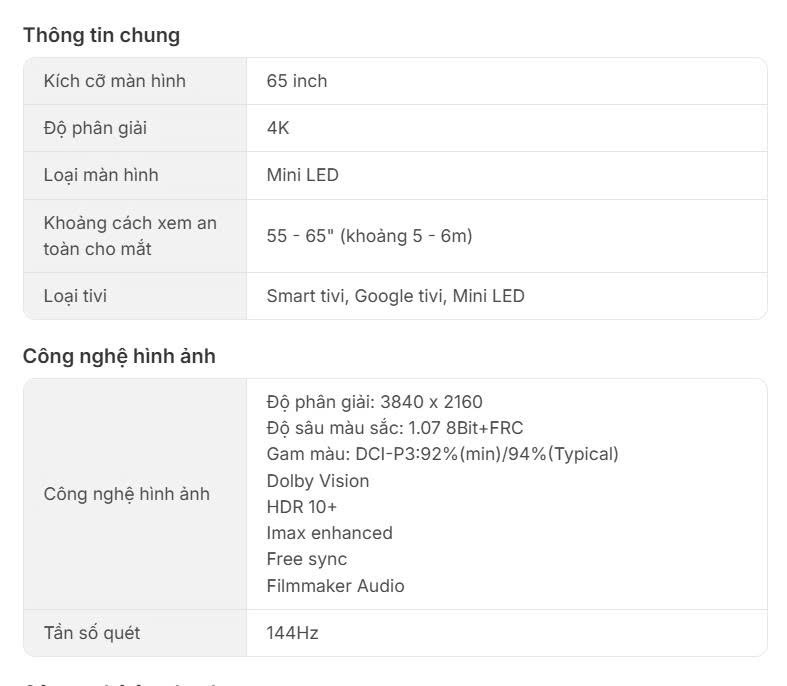Select the "4K" resolution value
The image size is (787, 686).
click(x=278, y=128)
